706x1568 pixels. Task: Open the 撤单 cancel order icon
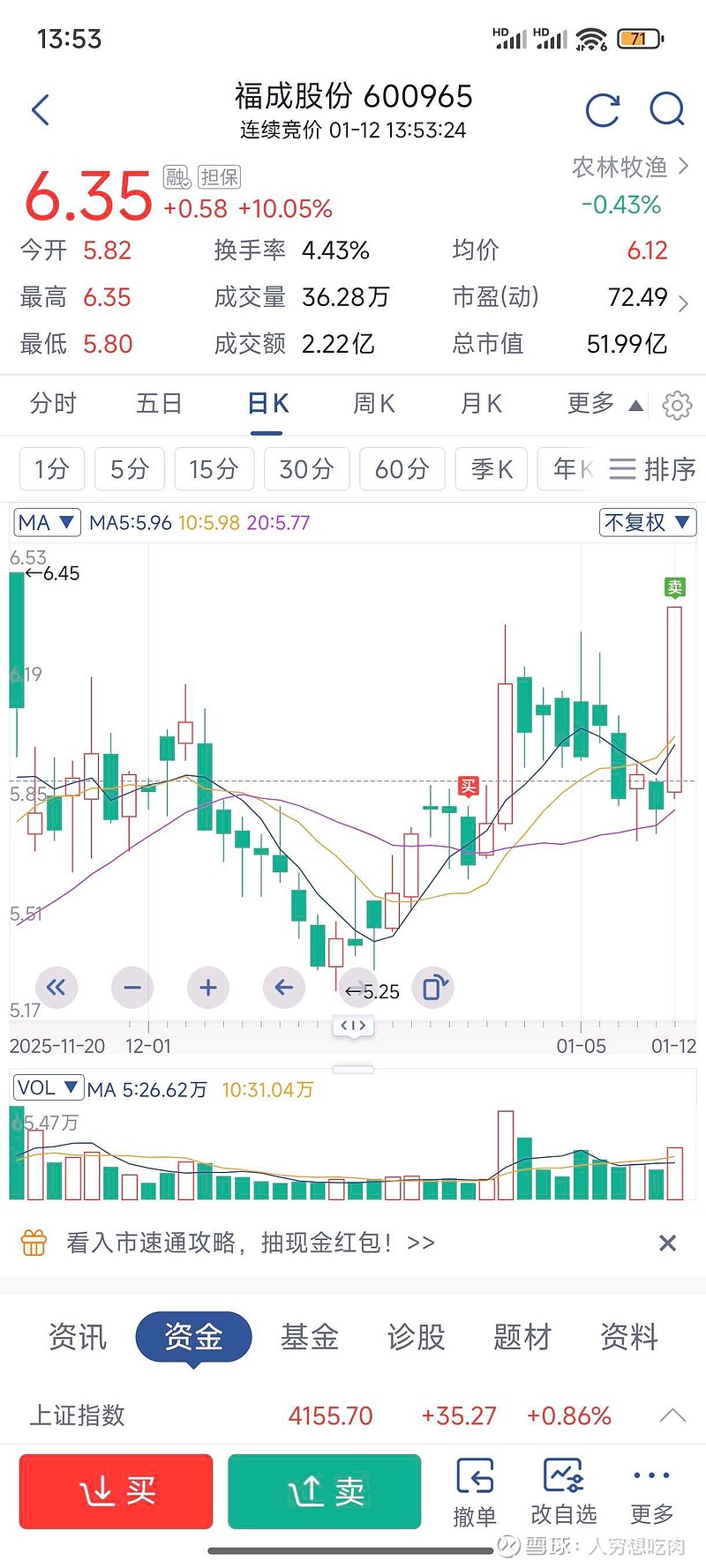[x=475, y=1493]
